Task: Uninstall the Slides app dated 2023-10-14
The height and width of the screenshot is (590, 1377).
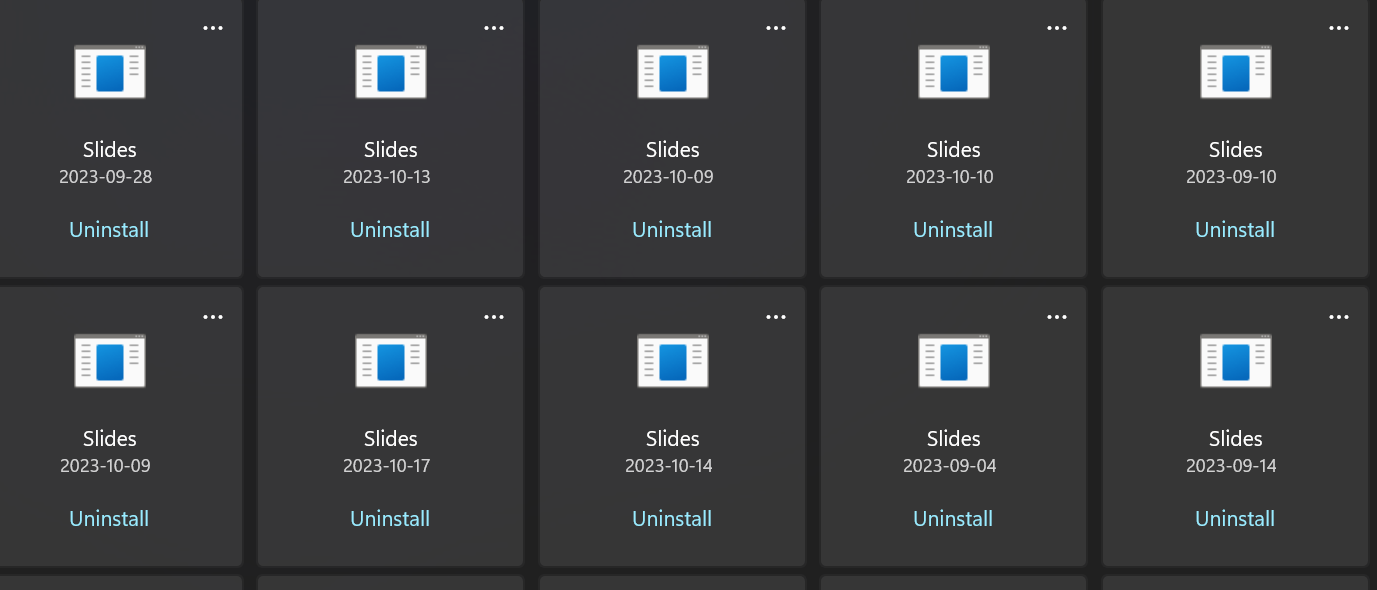Action: point(672,519)
